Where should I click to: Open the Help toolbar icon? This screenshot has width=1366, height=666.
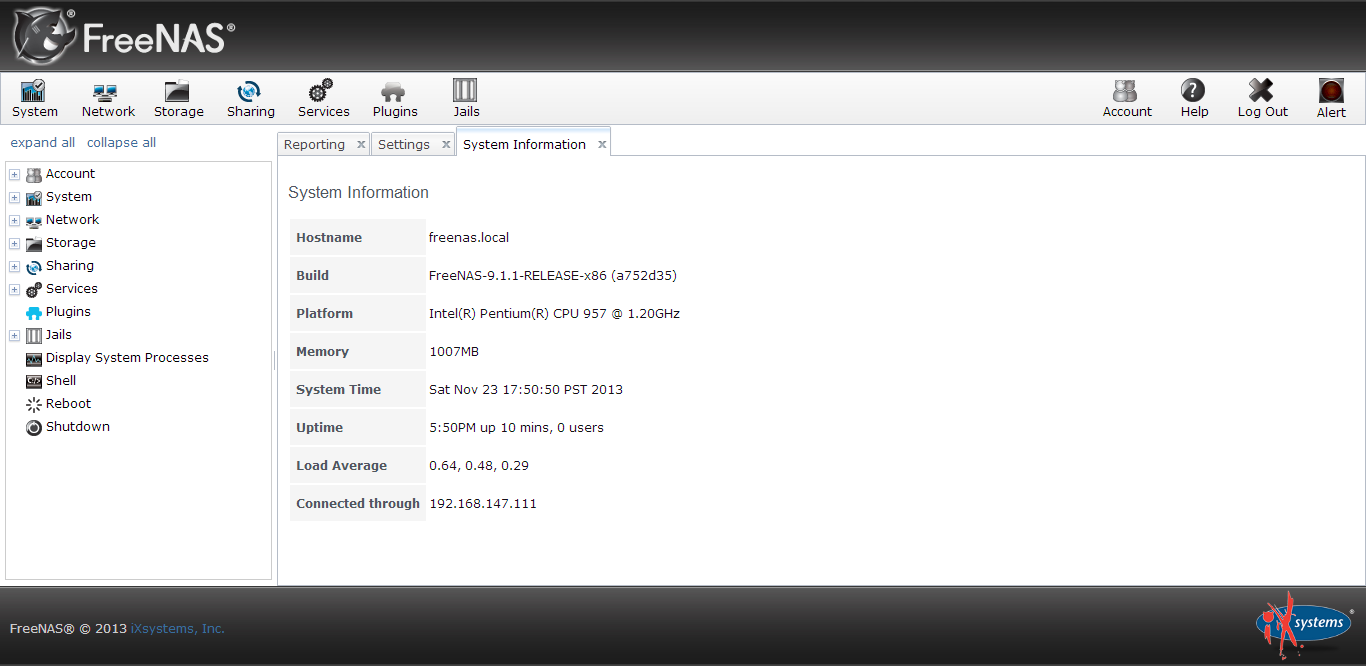coord(1193,99)
